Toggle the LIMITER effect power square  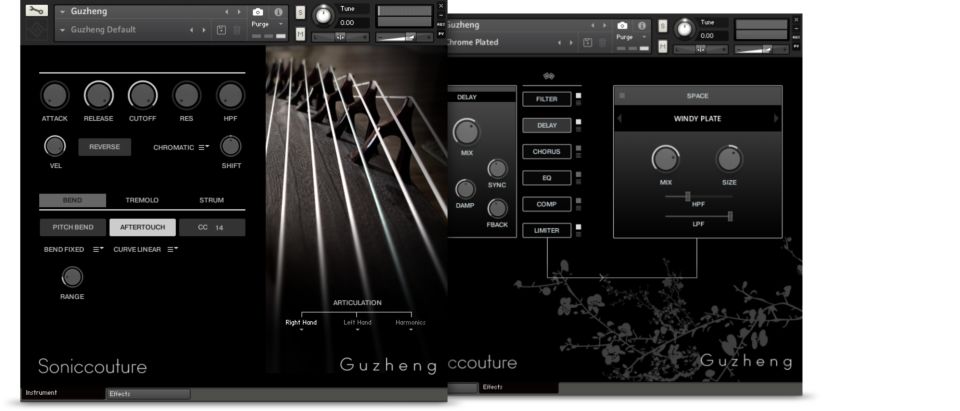pyautogui.click(x=578, y=229)
